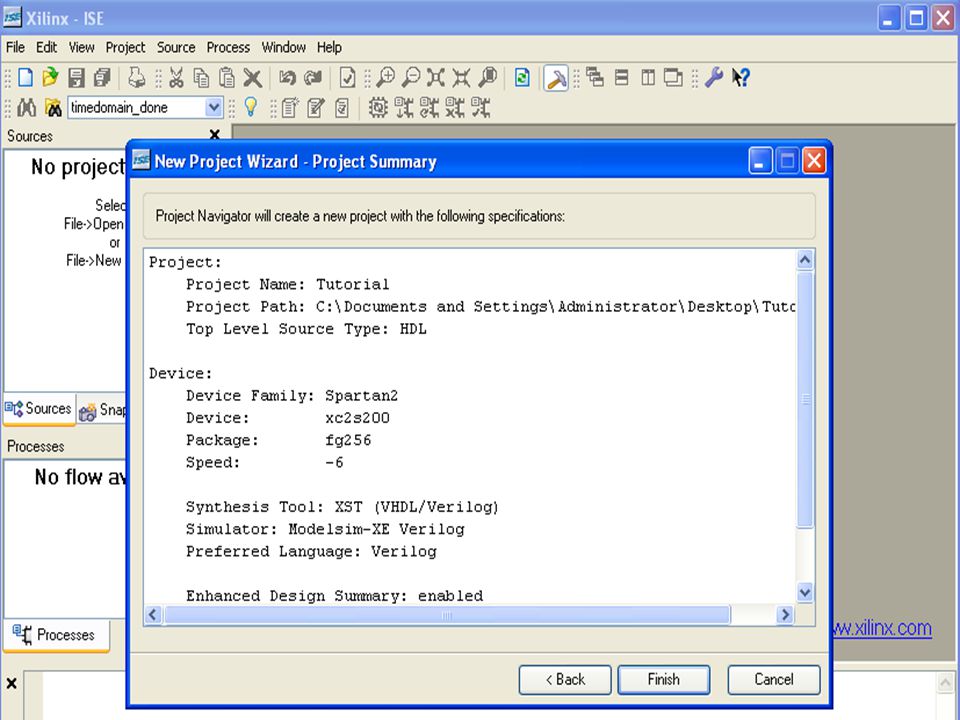
Task: Click the Copy icon
Action: (201, 78)
